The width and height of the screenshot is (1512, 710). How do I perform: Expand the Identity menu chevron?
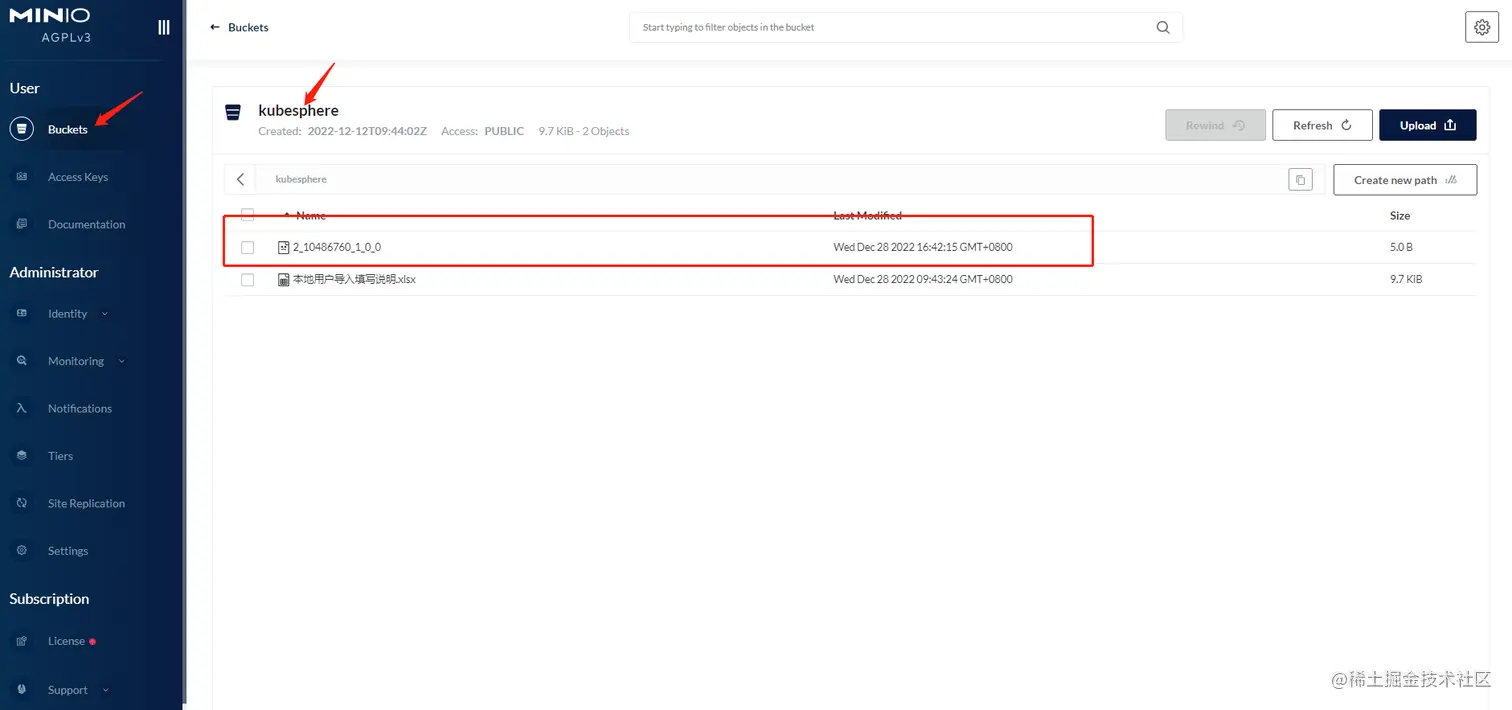[x=105, y=314]
